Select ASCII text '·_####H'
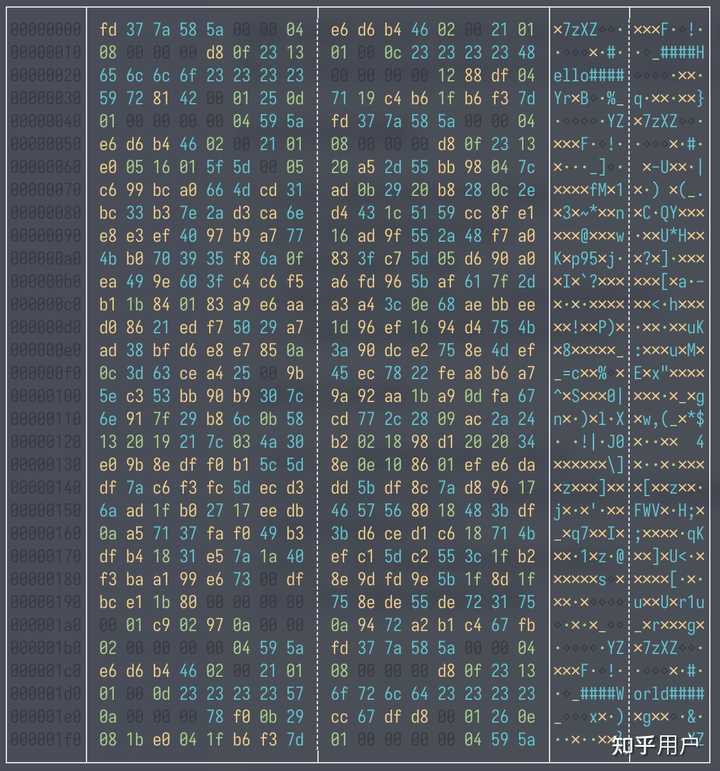Image resolution: width=720 pixels, height=771 pixels. point(669,53)
